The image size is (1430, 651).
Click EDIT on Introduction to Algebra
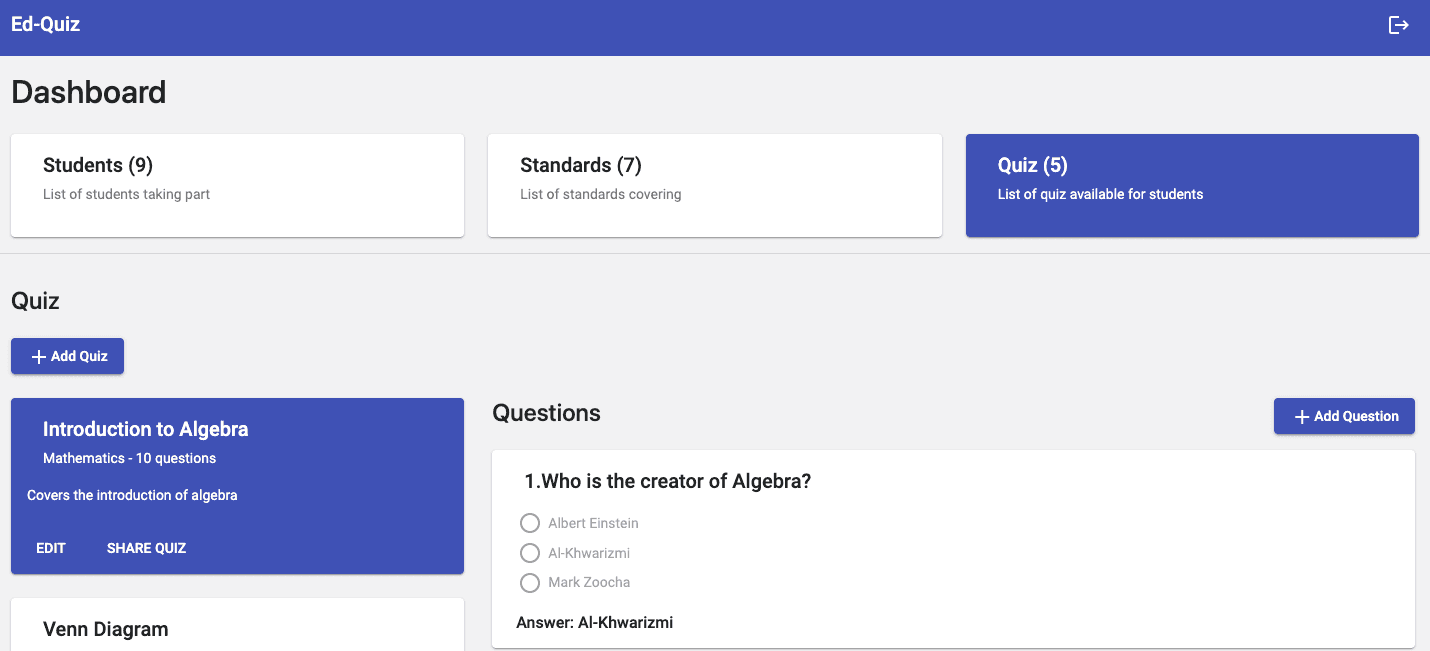(51, 548)
